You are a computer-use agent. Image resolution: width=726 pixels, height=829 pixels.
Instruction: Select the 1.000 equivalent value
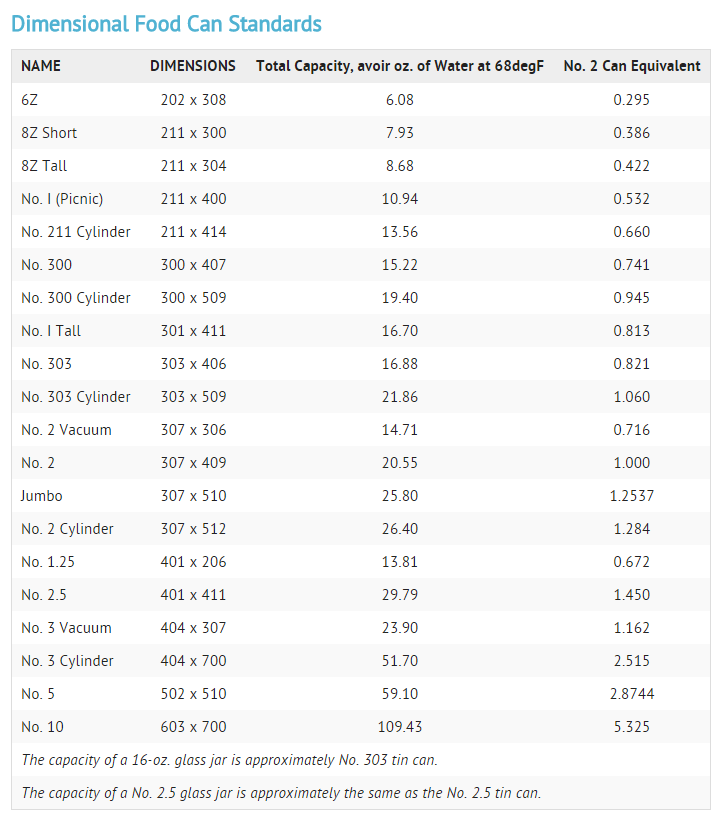click(x=632, y=463)
